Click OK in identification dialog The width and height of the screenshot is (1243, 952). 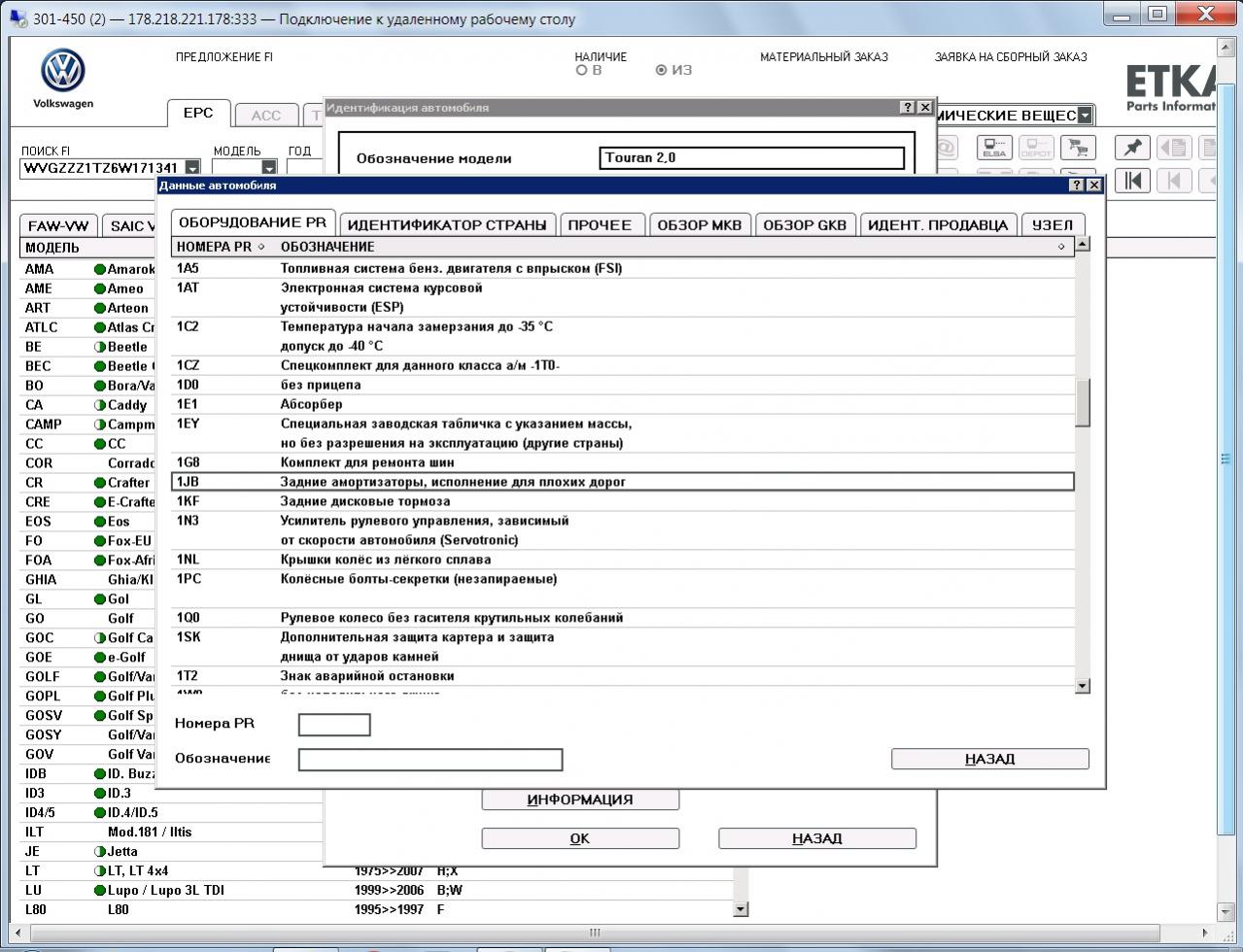point(580,838)
